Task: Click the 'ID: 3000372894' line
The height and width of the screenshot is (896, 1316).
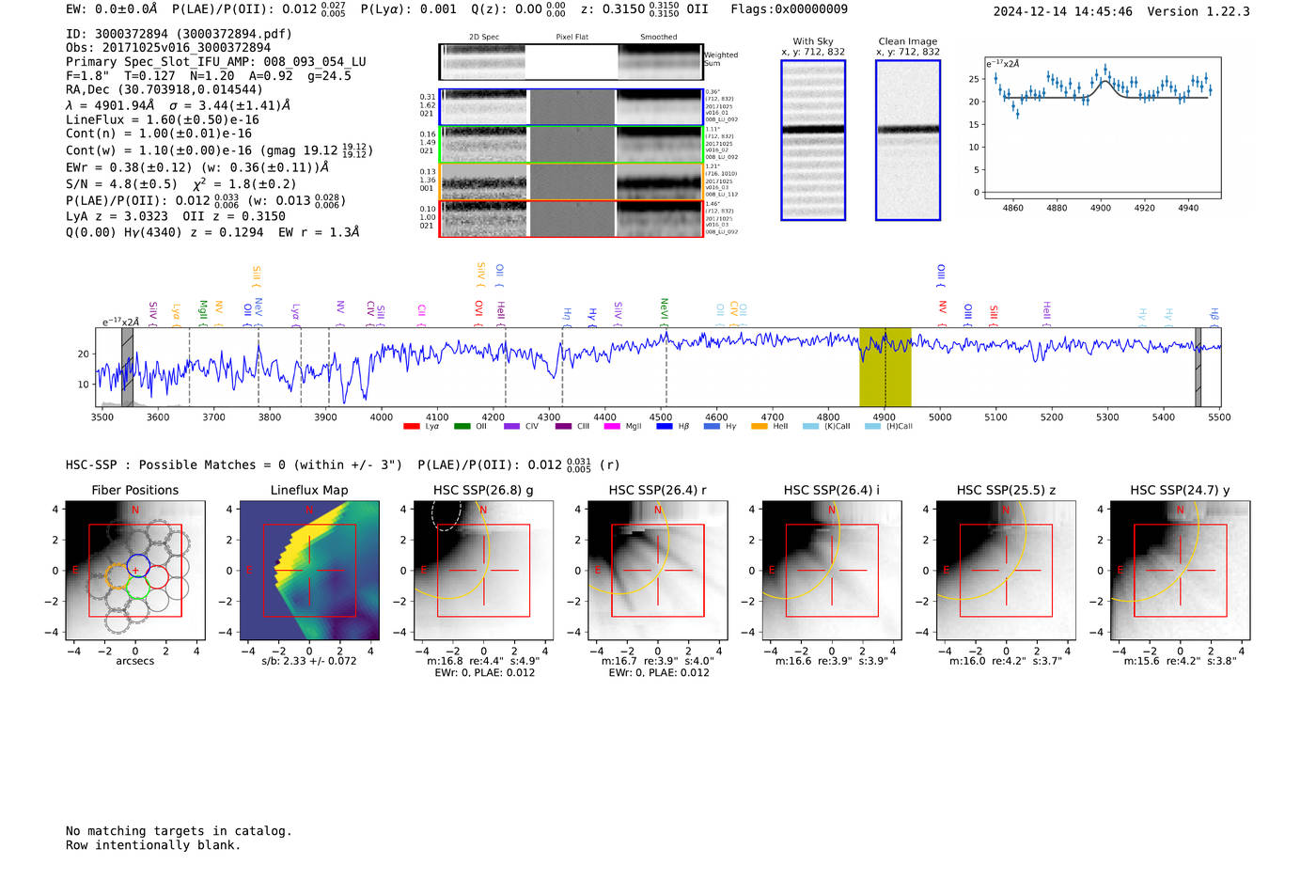Action: tap(179, 34)
